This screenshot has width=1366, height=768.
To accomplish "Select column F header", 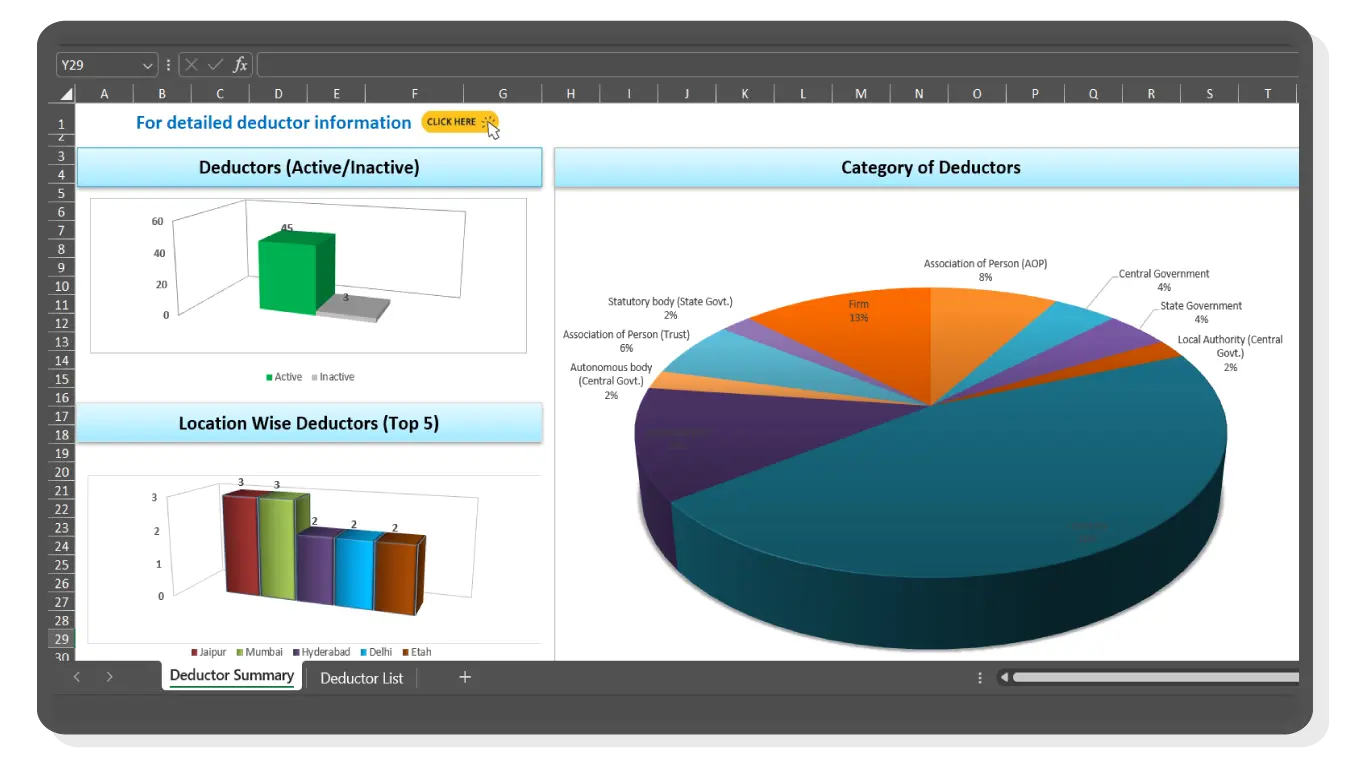I will [x=414, y=94].
